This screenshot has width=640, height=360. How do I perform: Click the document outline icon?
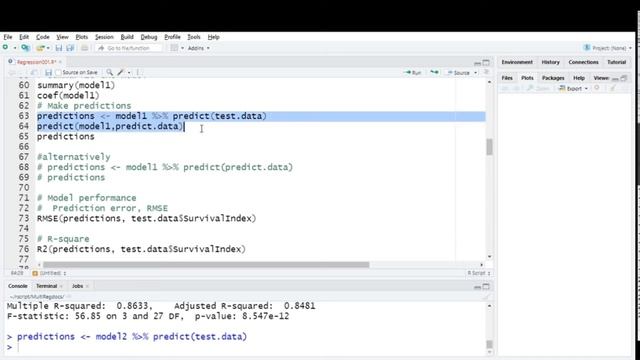pyautogui.click(x=486, y=72)
